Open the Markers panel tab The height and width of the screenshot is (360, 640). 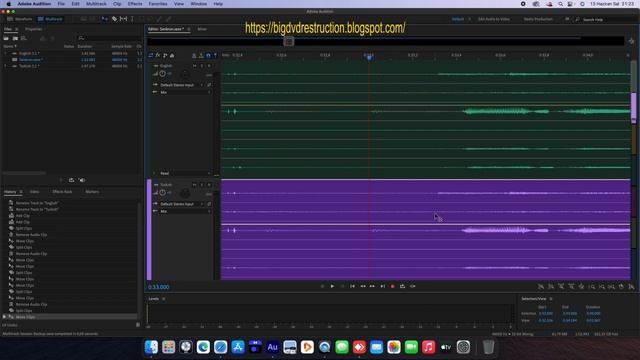(92, 192)
